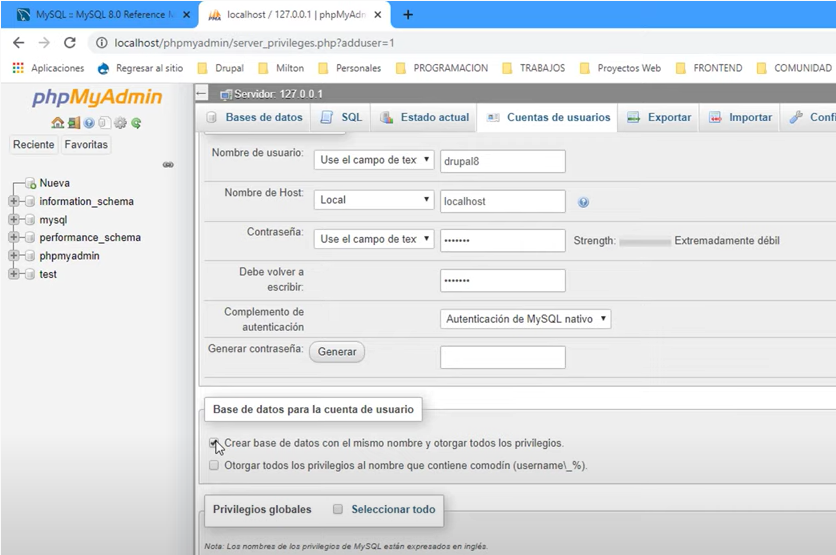Click the Seleccionar todo link

coord(393,509)
